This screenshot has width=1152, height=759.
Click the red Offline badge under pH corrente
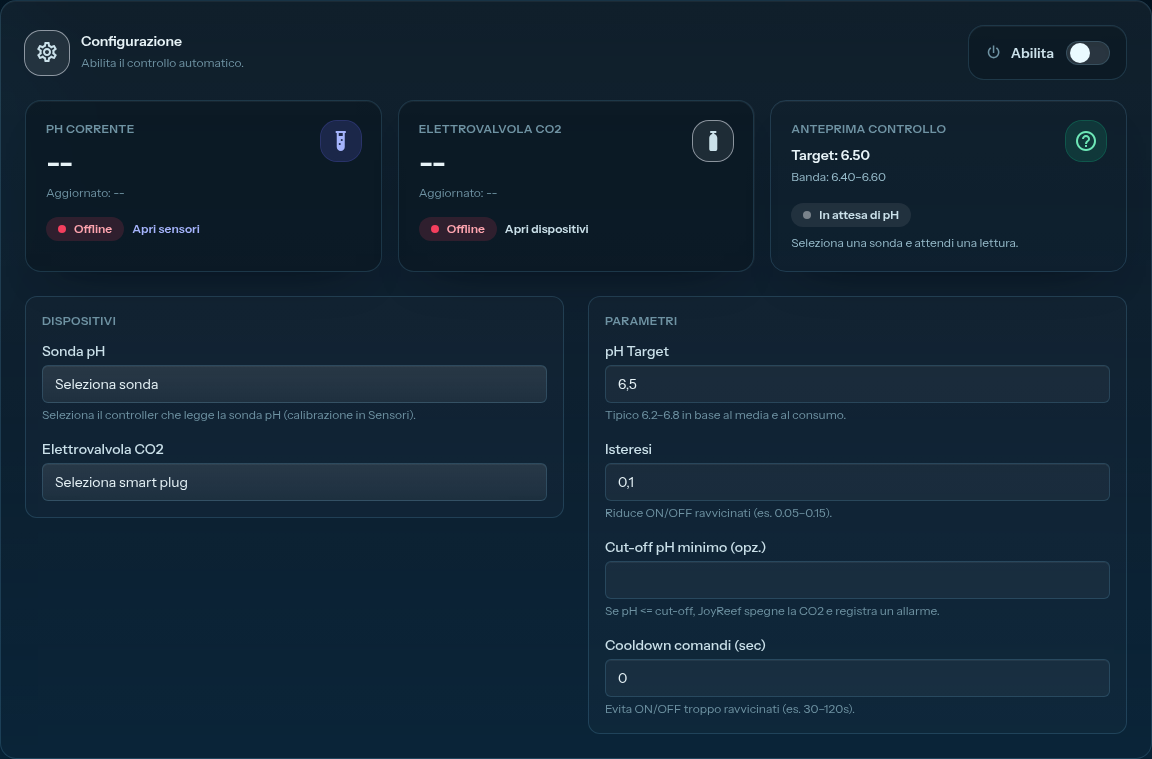click(85, 229)
